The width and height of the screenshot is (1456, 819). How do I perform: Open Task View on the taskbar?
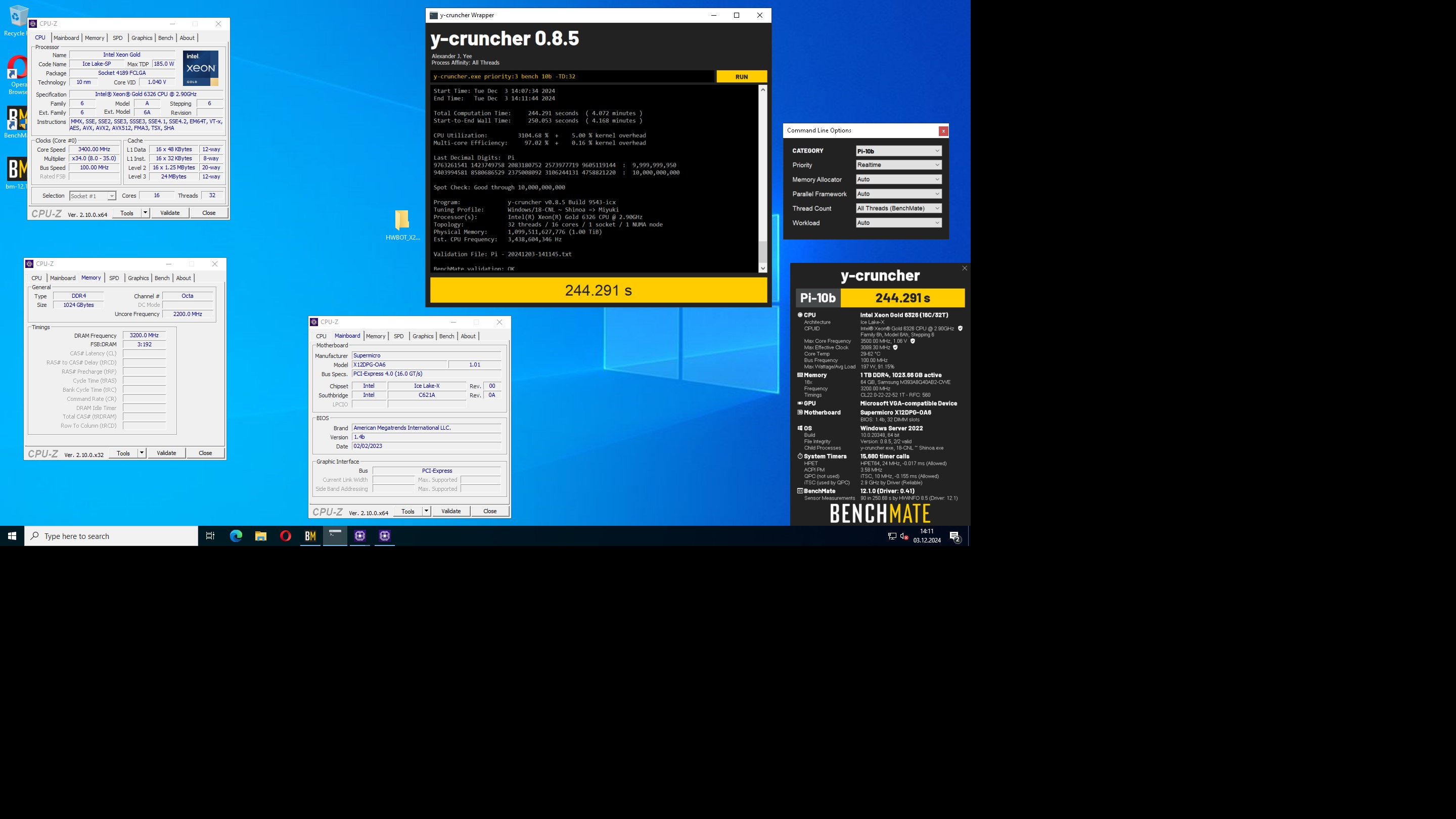coord(210,536)
